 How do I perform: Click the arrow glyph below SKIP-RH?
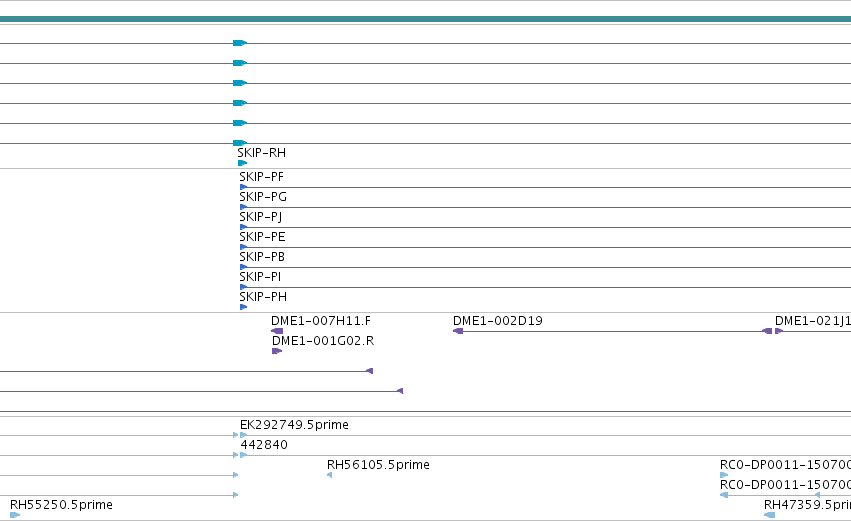point(243,163)
